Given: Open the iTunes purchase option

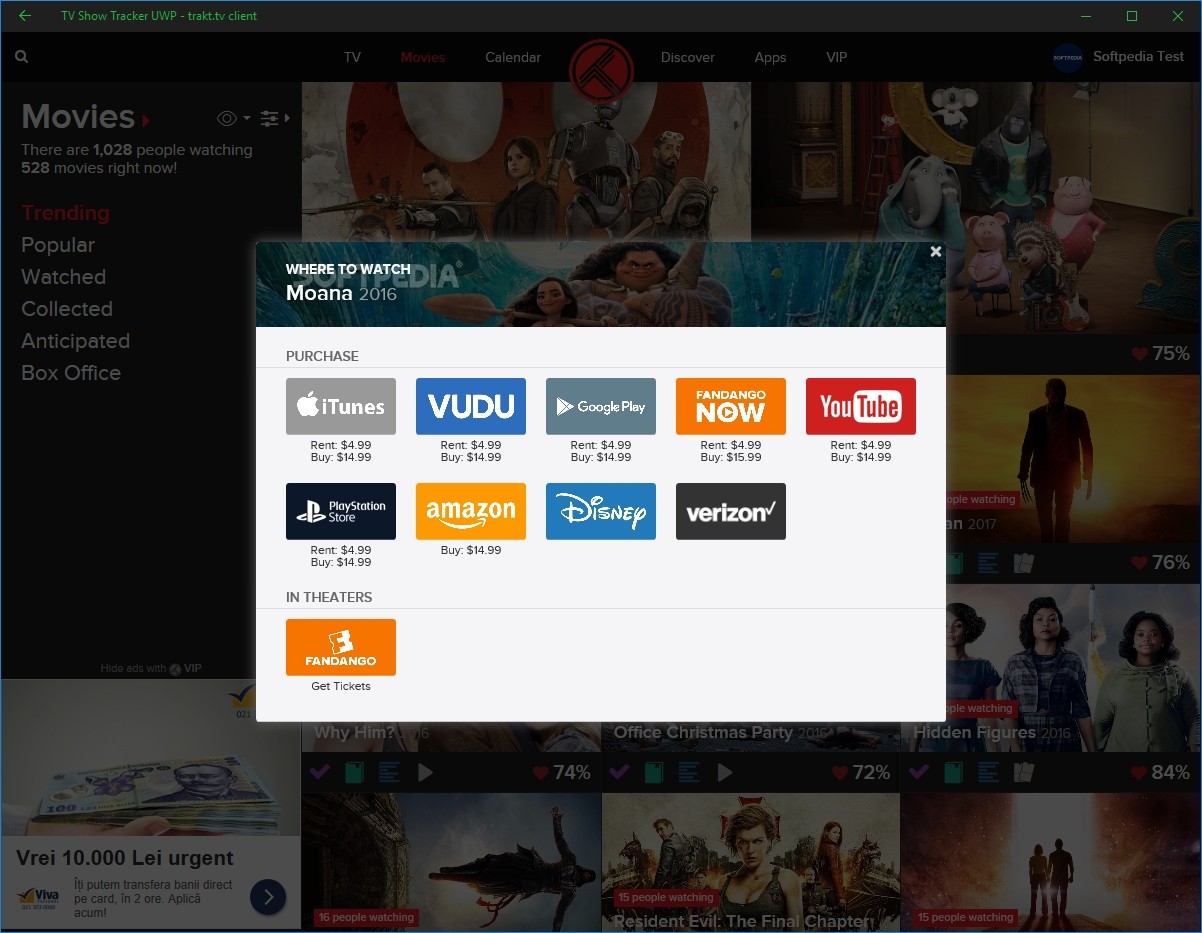Looking at the screenshot, I should pyautogui.click(x=341, y=406).
